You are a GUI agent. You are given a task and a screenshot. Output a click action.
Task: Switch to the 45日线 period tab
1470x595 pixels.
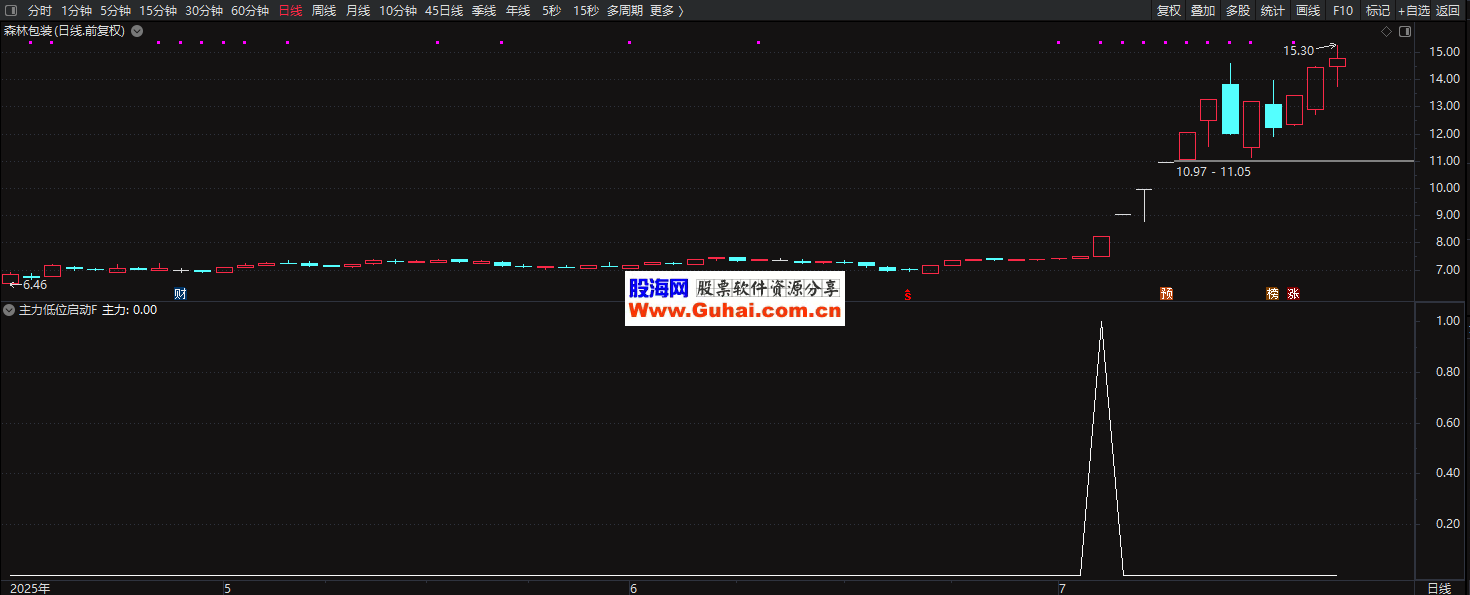[444, 10]
